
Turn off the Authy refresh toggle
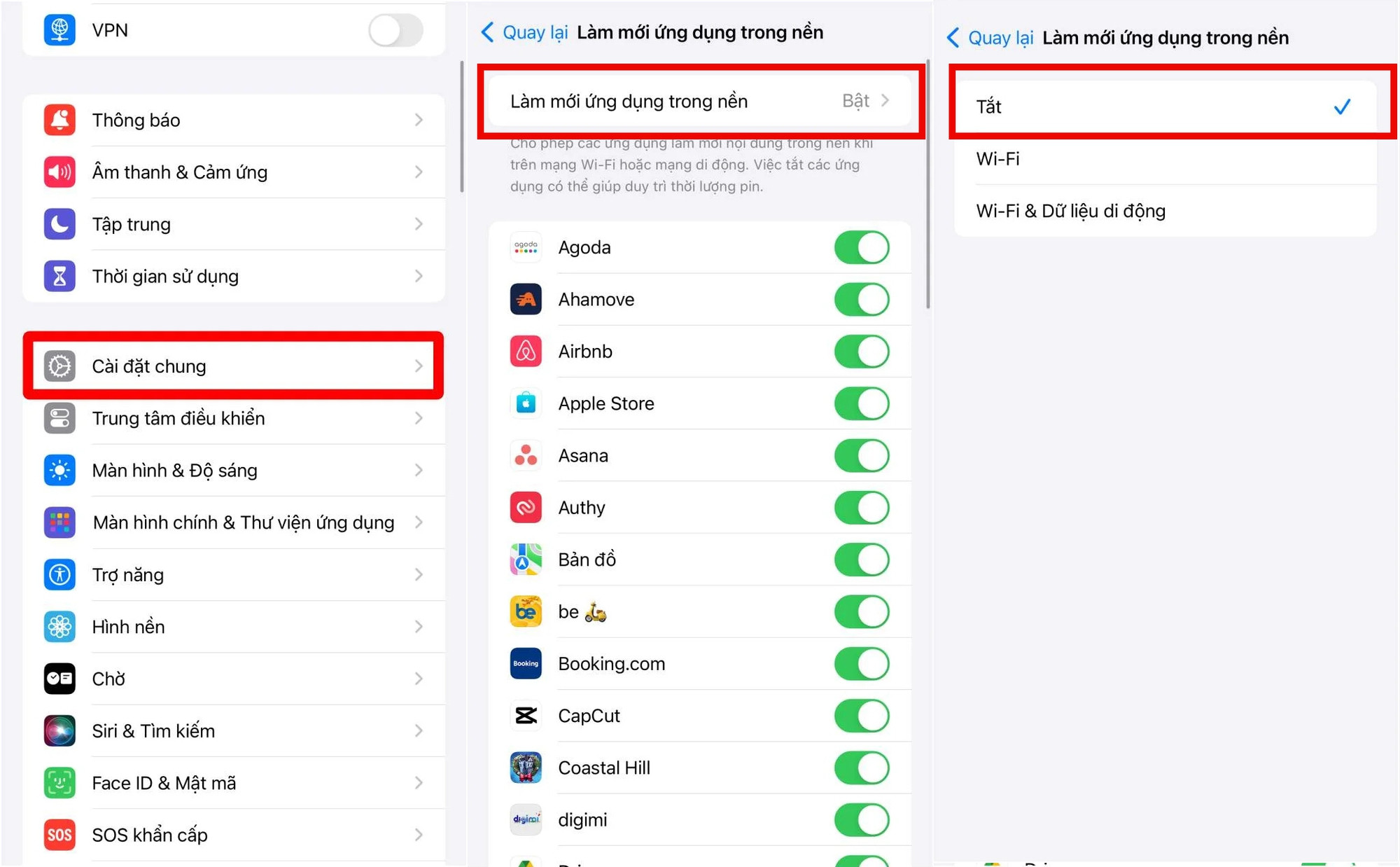click(x=861, y=508)
